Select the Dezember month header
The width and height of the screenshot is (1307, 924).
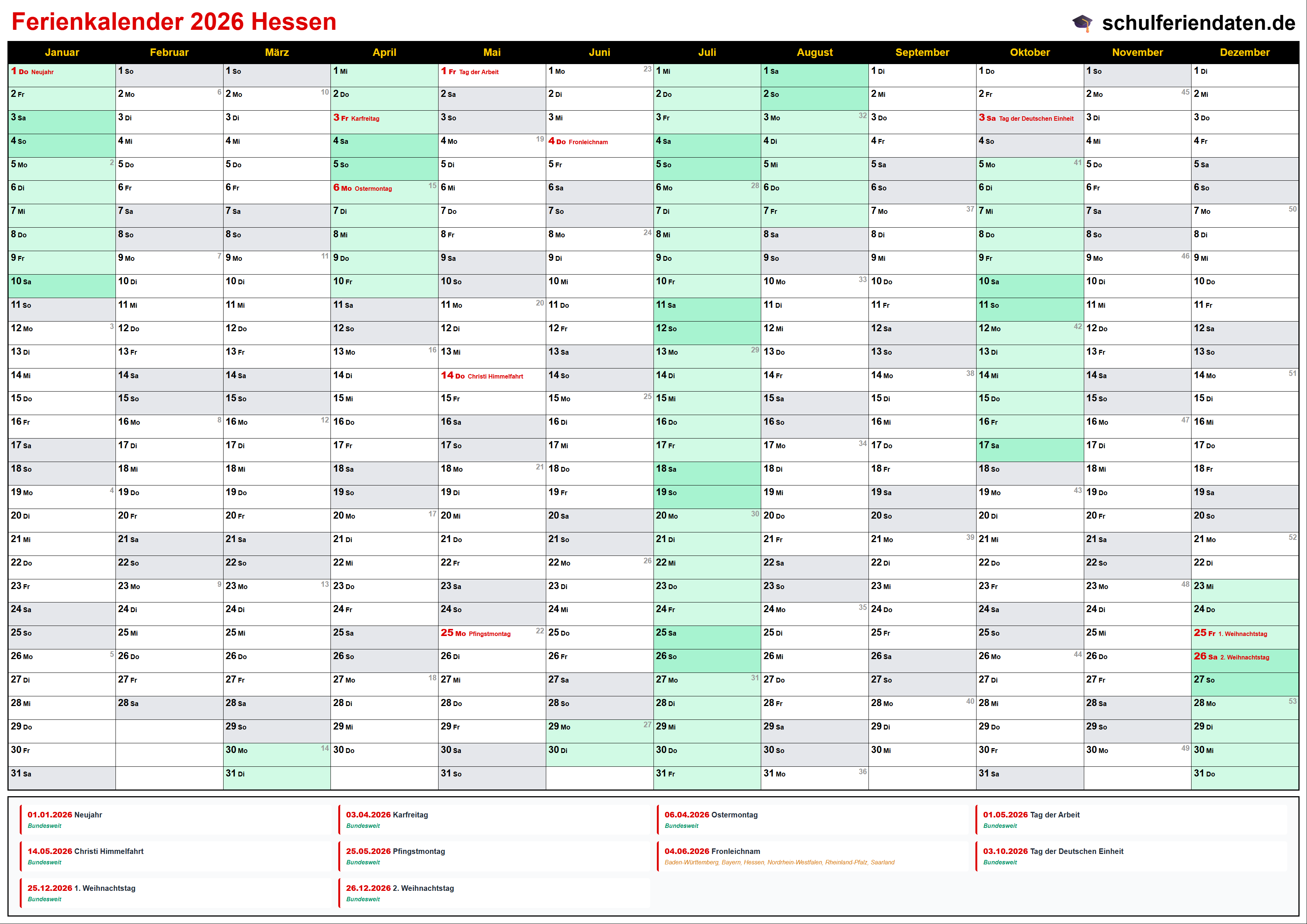coord(1244,53)
